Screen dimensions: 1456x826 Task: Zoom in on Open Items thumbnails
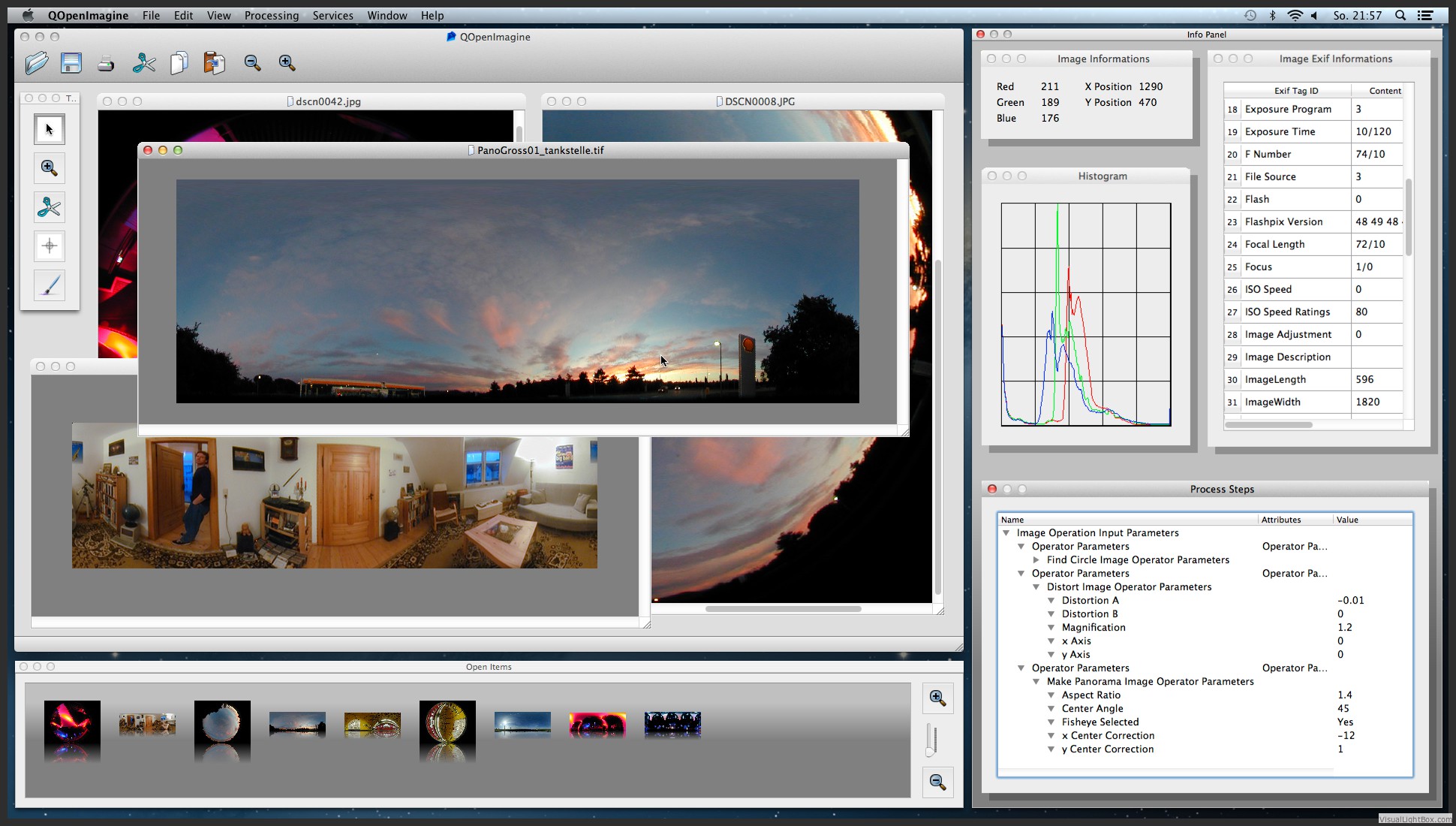pyautogui.click(x=937, y=698)
